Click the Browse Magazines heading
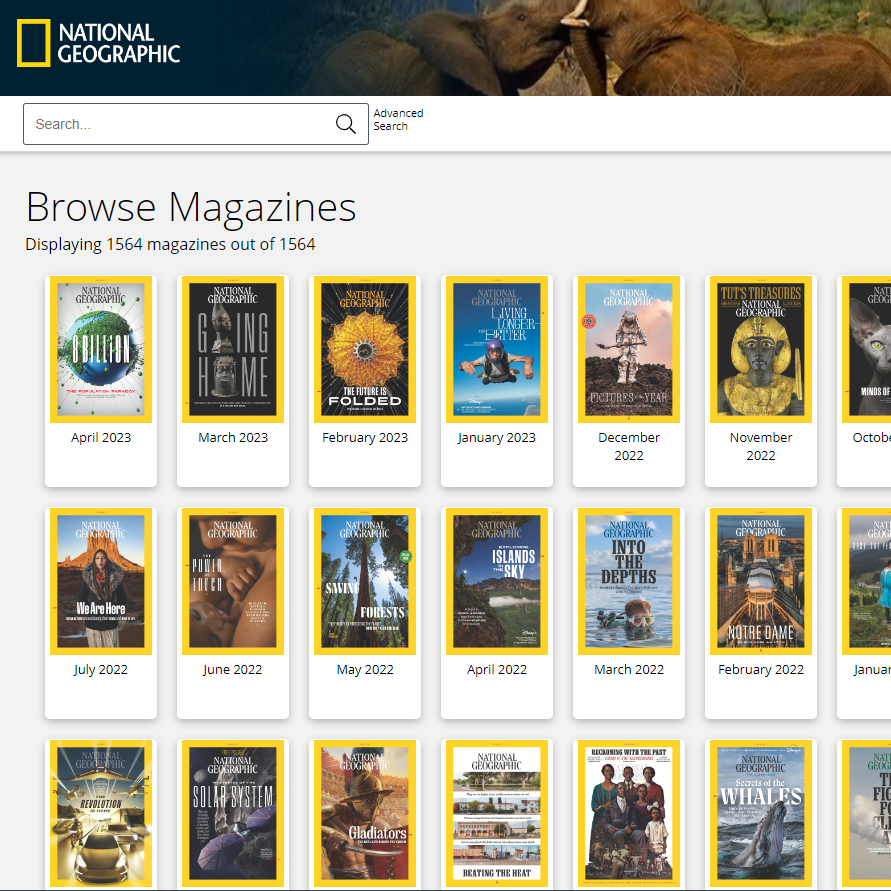Viewport: 891px width, 891px height. pyautogui.click(x=191, y=207)
